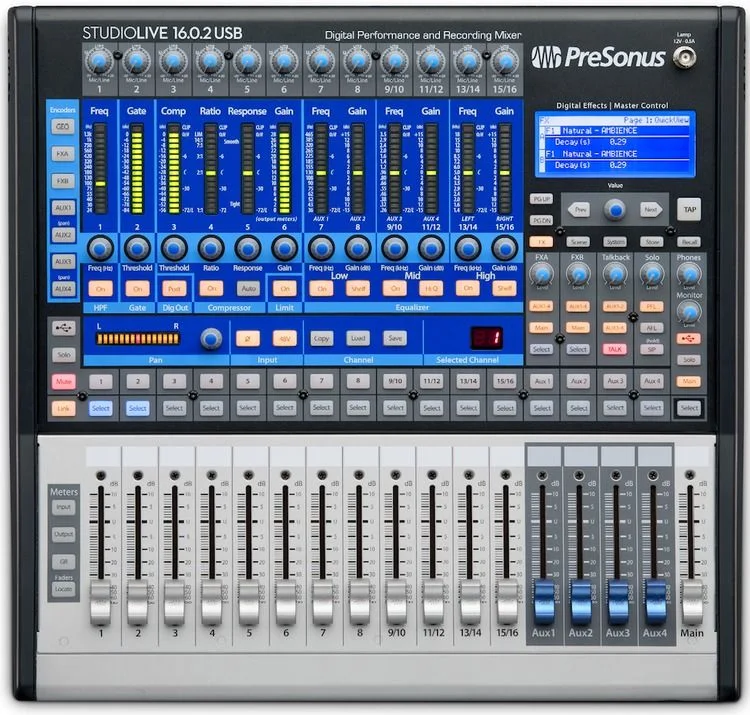Select AUX4 encoder mode
This screenshot has height=715, width=750.
pyautogui.click(x=63, y=289)
